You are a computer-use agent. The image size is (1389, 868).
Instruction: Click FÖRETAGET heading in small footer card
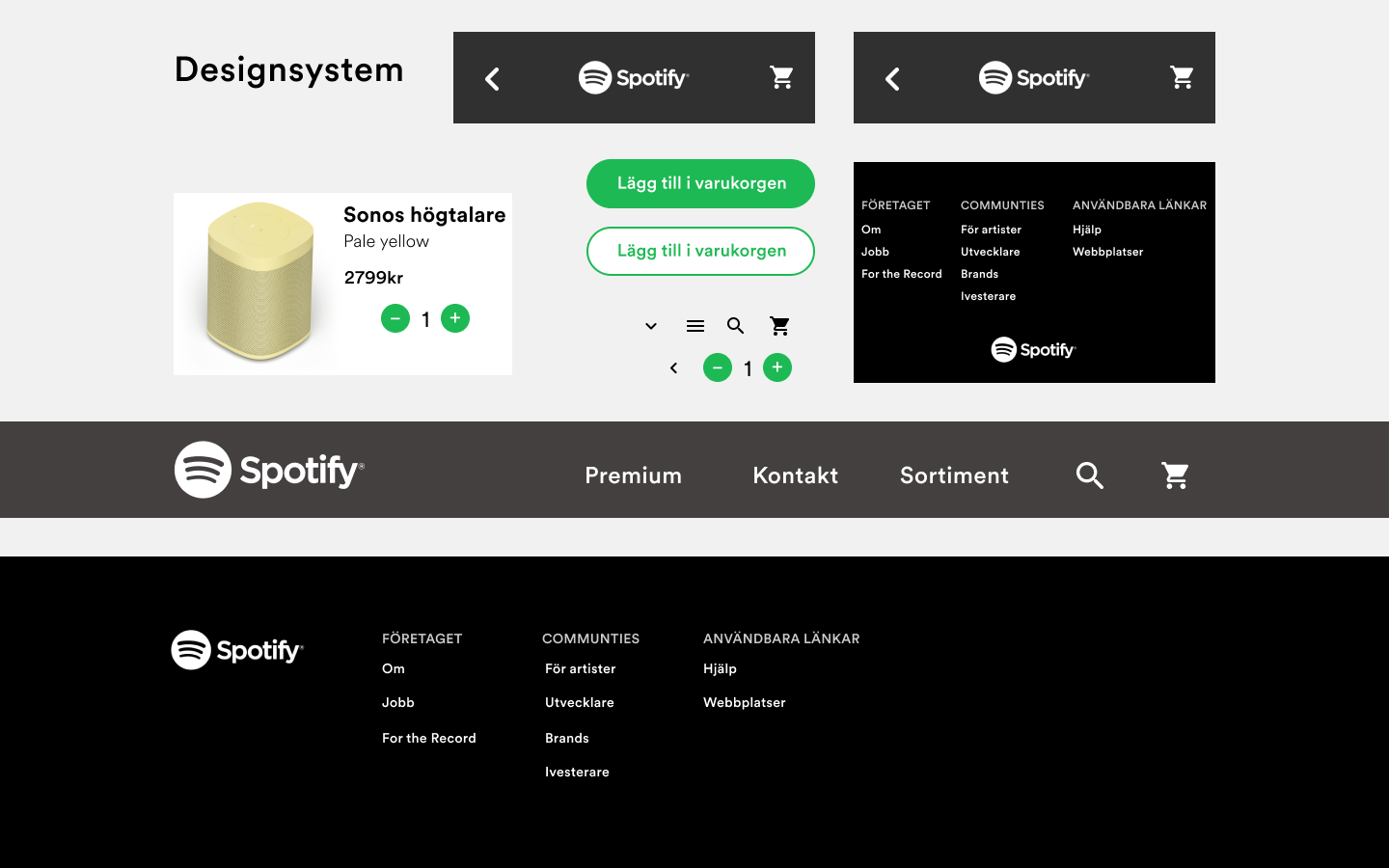coord(896,205)
